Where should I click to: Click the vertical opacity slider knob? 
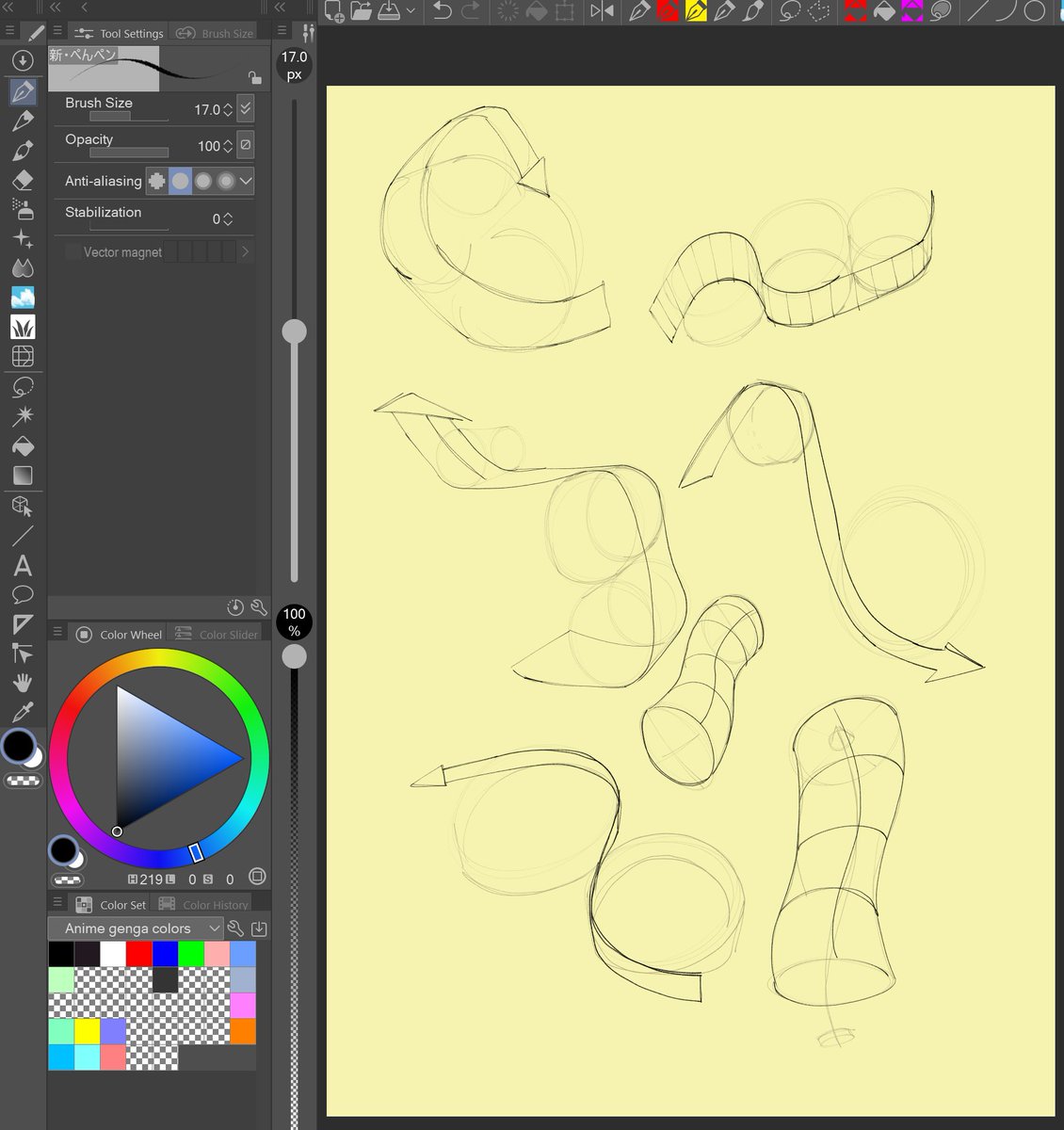tap(295, 655)
